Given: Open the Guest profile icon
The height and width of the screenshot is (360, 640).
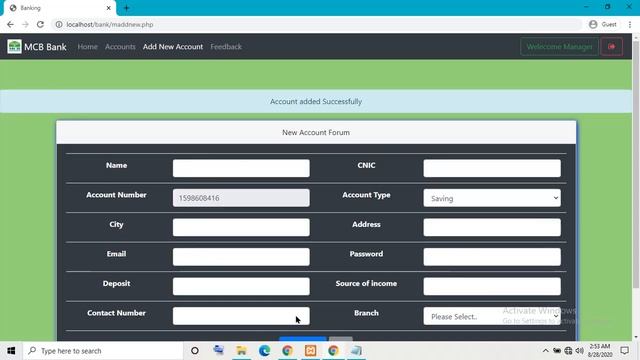Looking at the screenshot, I should tap(593, 24).
